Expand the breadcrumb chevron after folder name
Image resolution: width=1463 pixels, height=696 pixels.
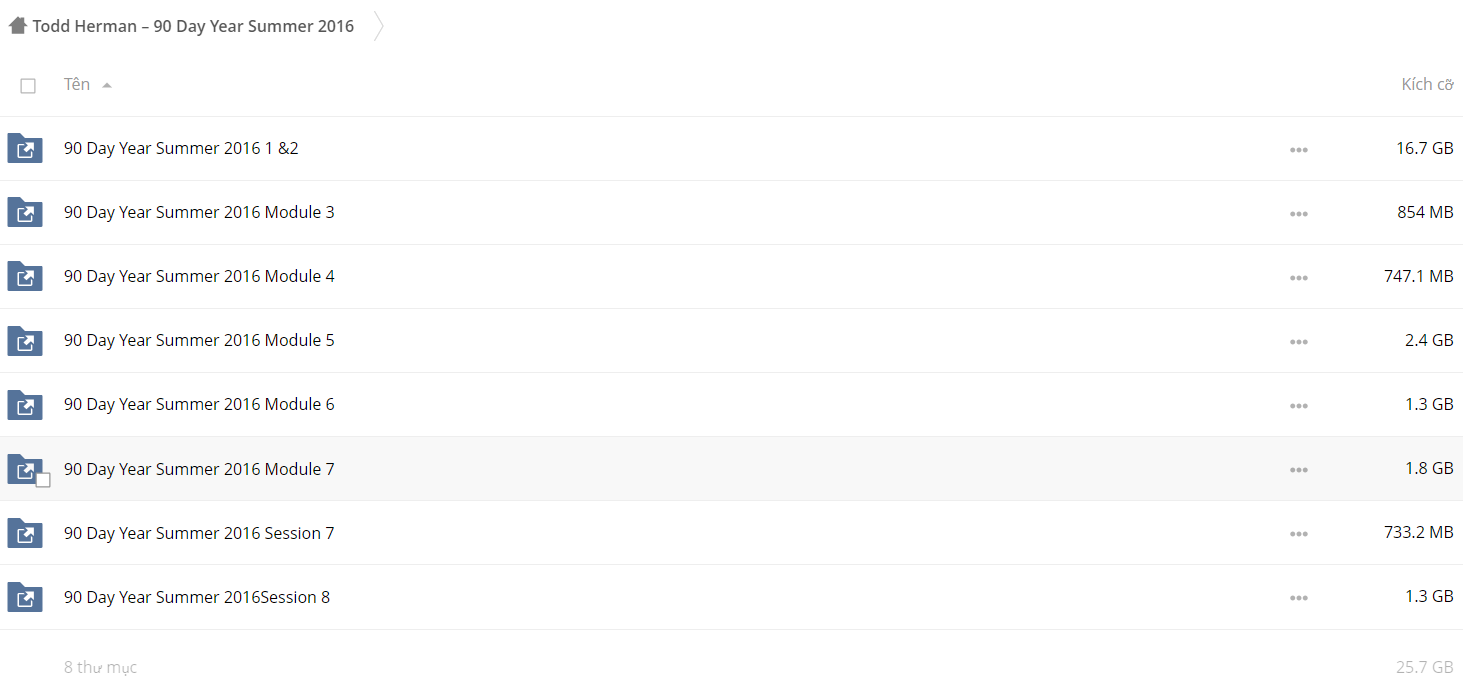pyautogui.click(x=378, y=26)
